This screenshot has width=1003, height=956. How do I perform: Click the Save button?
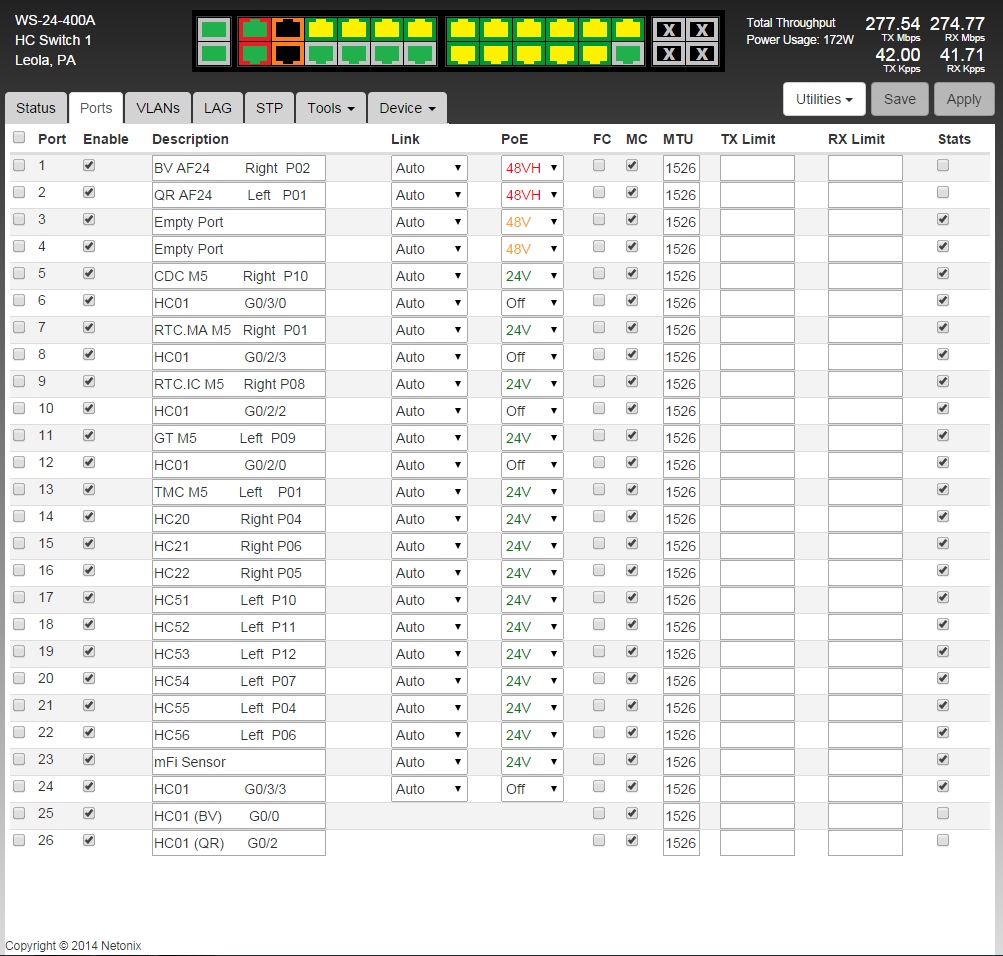[x=899, y=99]
